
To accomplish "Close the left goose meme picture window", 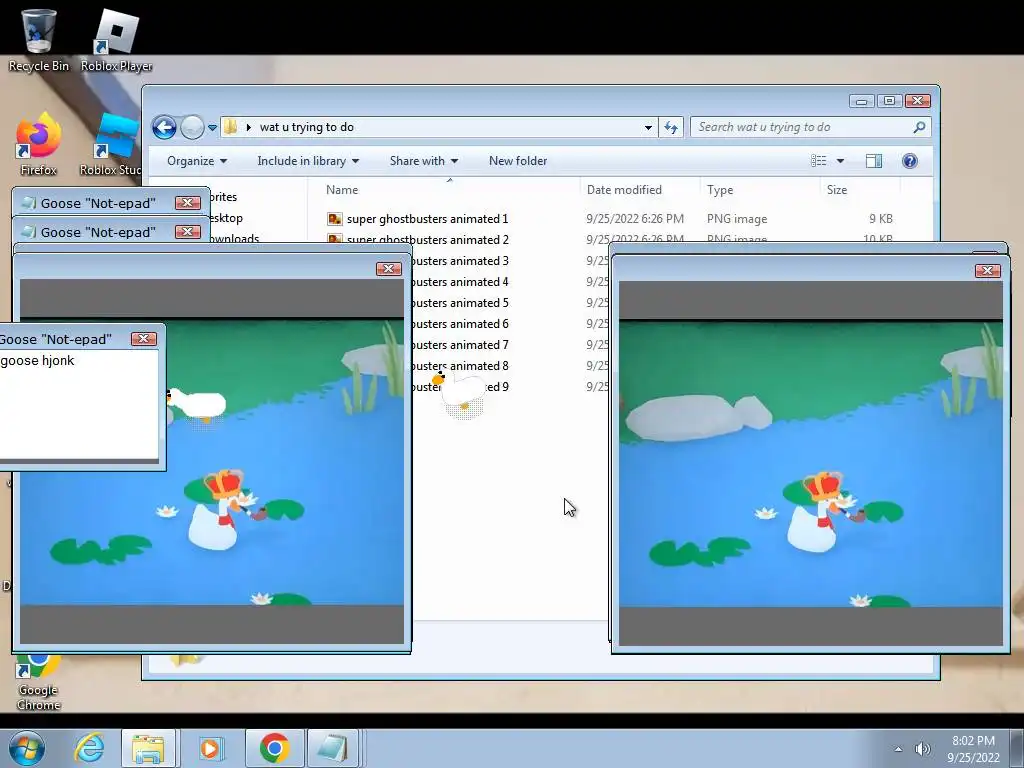I will click(389, 268).
